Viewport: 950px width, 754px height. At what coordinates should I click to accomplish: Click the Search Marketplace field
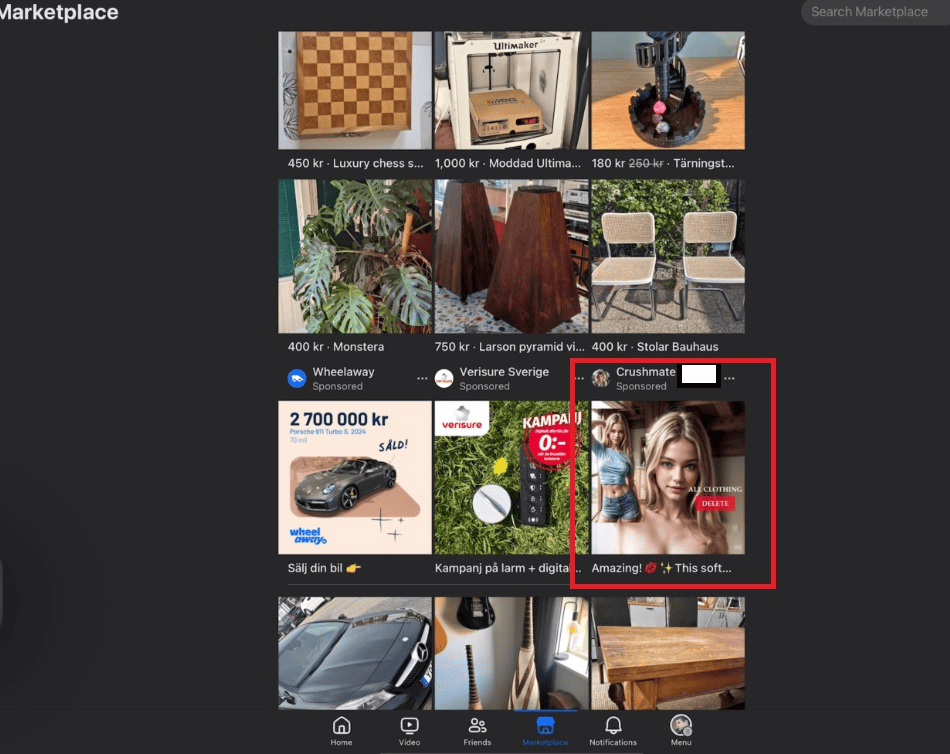[x=875, y=12]
